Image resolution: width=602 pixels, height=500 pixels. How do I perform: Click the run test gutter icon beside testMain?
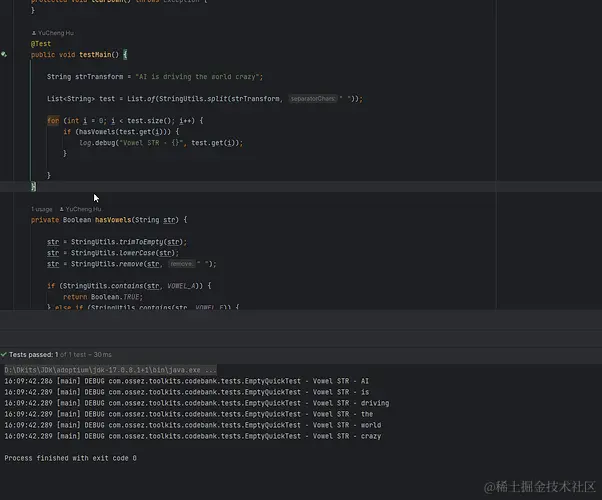click(x=4, y=55)
